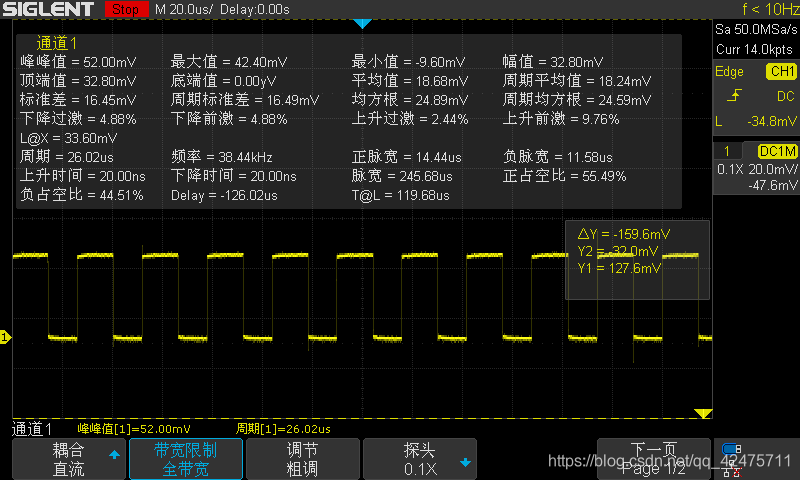The height and width of the screenshot is (480, 800).
Task: Click the 负占空比 = 44.51% measurement
Action: 82,195
